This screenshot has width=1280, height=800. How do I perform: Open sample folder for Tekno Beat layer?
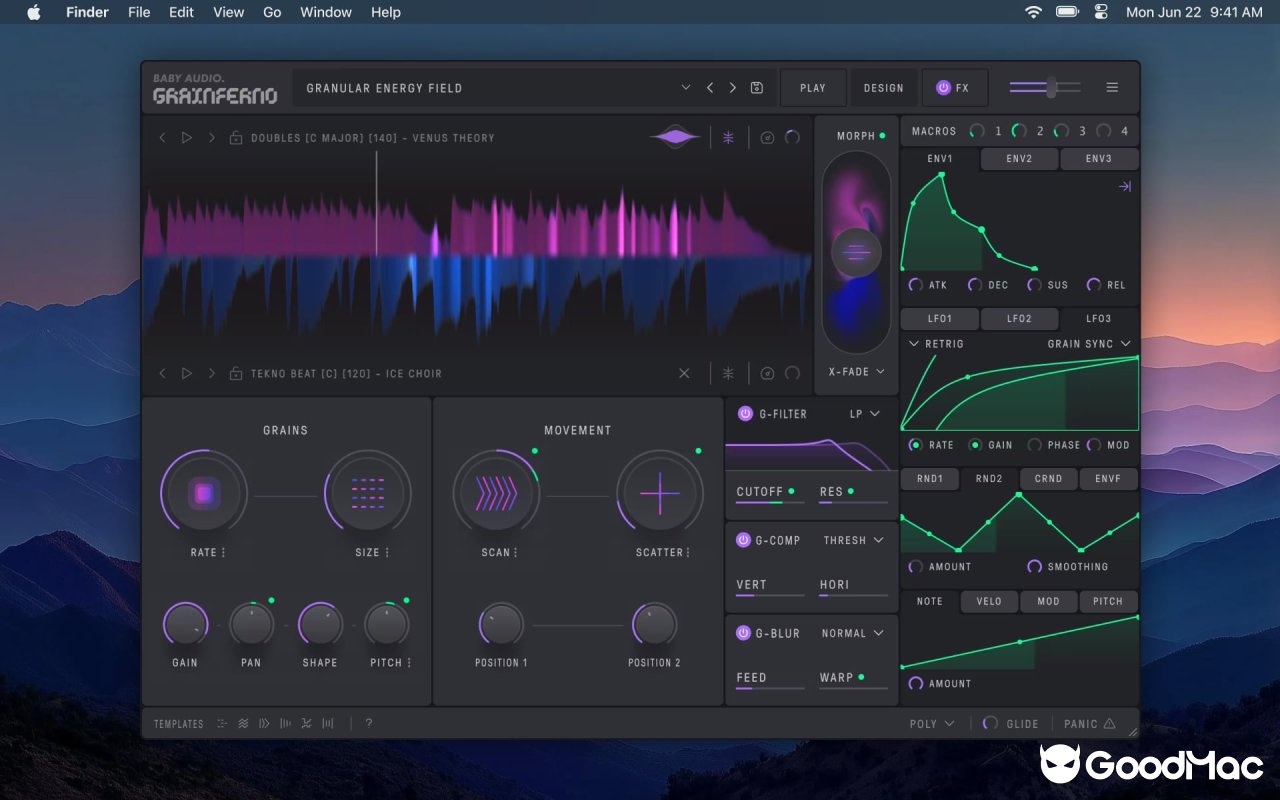pos(235,373)
